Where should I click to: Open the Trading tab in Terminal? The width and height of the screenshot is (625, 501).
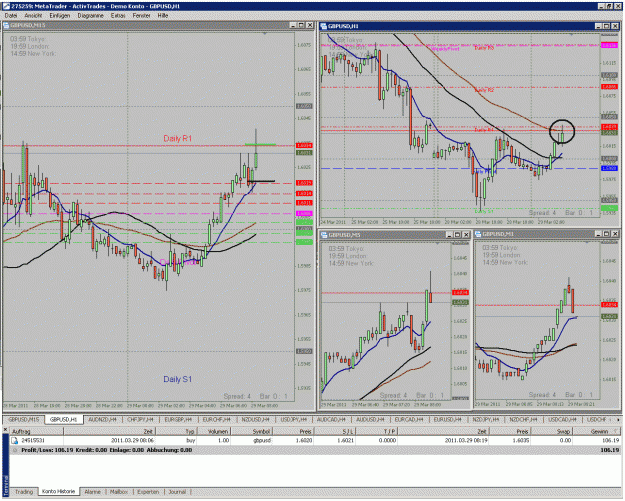pyautogui.click(x=24, y=492)
